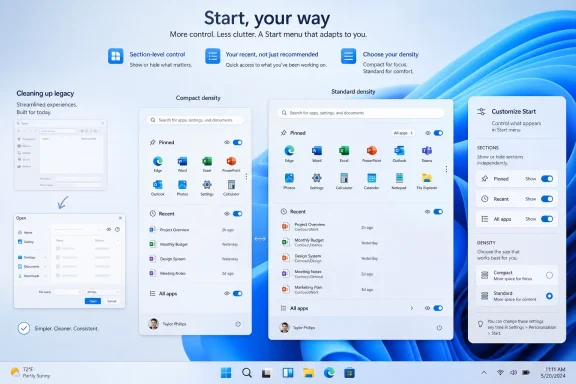Open Edge in the Compact density panel

point(158,161)
